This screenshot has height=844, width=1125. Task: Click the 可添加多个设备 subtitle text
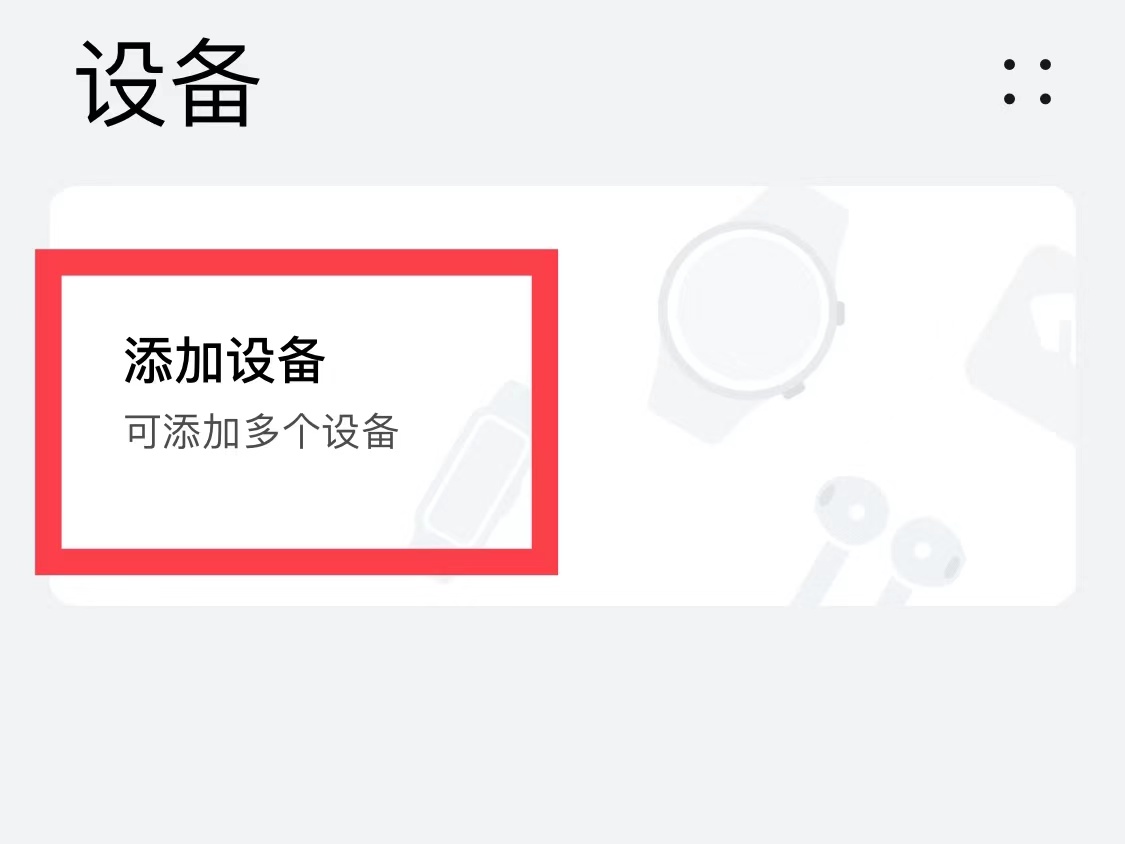pos(261,432)
